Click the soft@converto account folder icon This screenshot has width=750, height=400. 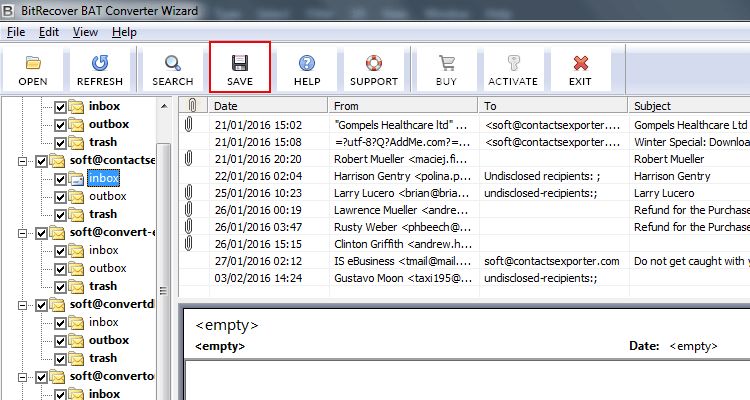[x=57, y=377]
